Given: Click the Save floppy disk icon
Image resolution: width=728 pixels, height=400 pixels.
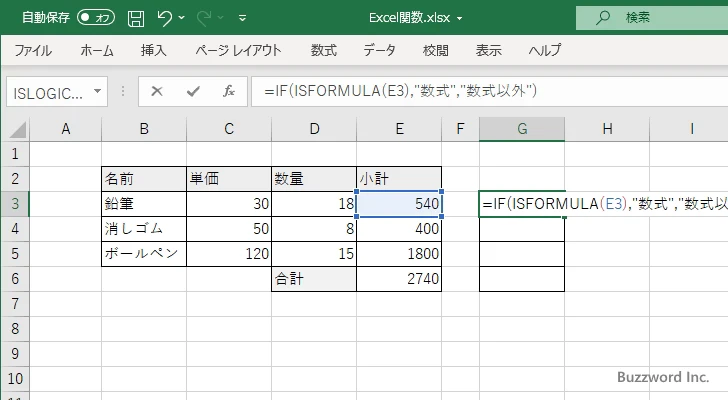Looking at the screenshot, I should 136,19.
